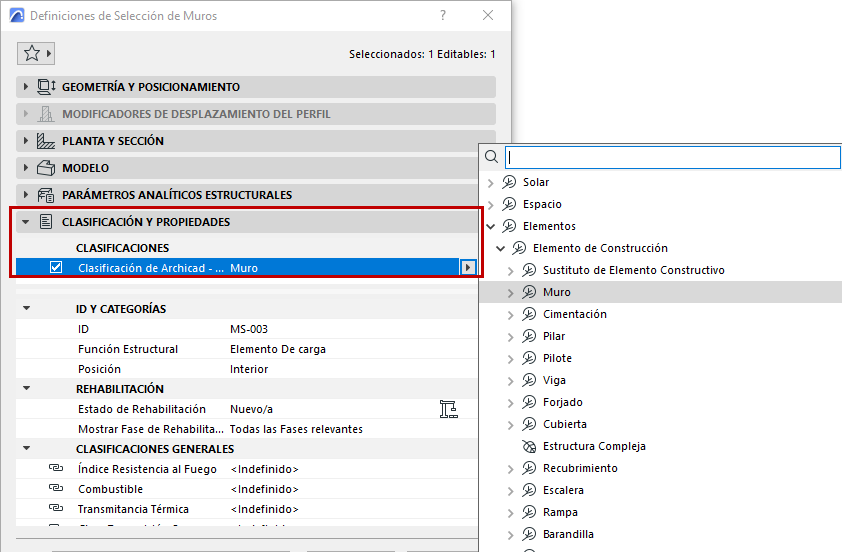This screenshot has height=552, width=842.
Task: Expand the Muro tree node
Action: (510, 293)
